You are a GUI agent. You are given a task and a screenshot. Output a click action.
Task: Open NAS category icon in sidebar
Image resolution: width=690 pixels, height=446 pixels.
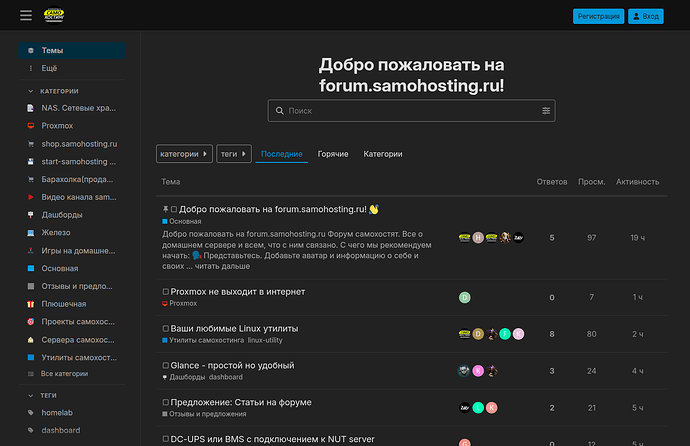30,108
